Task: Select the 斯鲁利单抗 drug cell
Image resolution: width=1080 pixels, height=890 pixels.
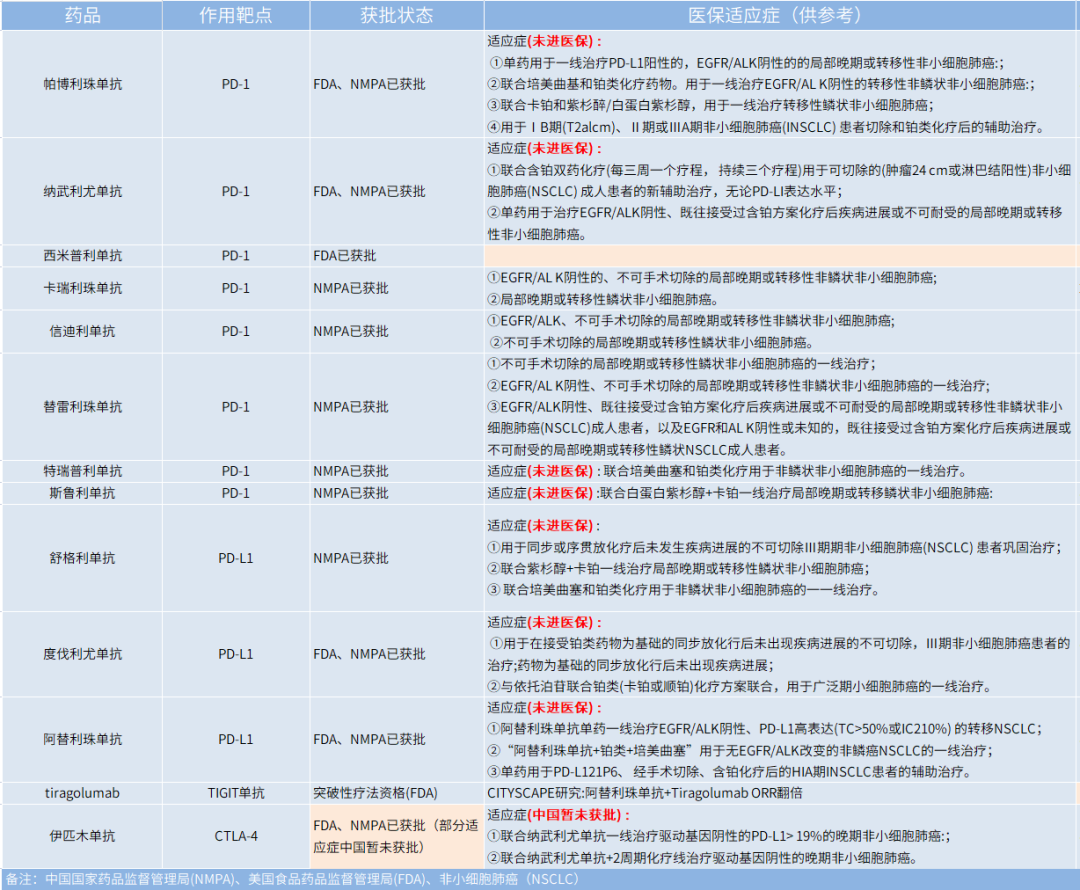Action: (x=82, y=493)
